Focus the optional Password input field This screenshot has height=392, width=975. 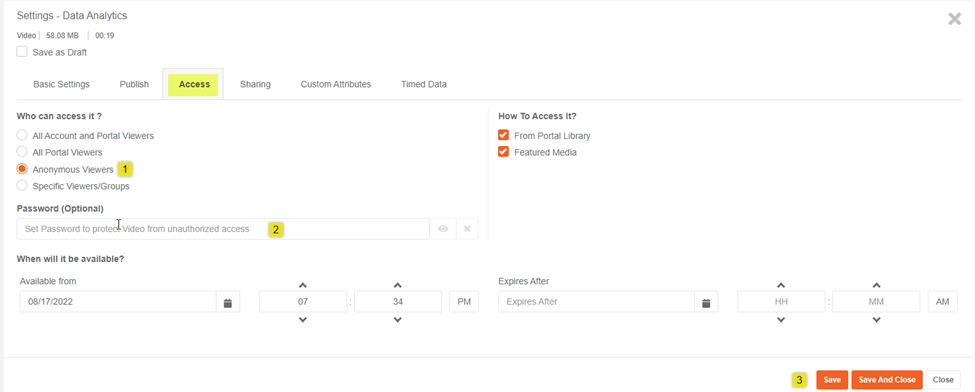223,229
